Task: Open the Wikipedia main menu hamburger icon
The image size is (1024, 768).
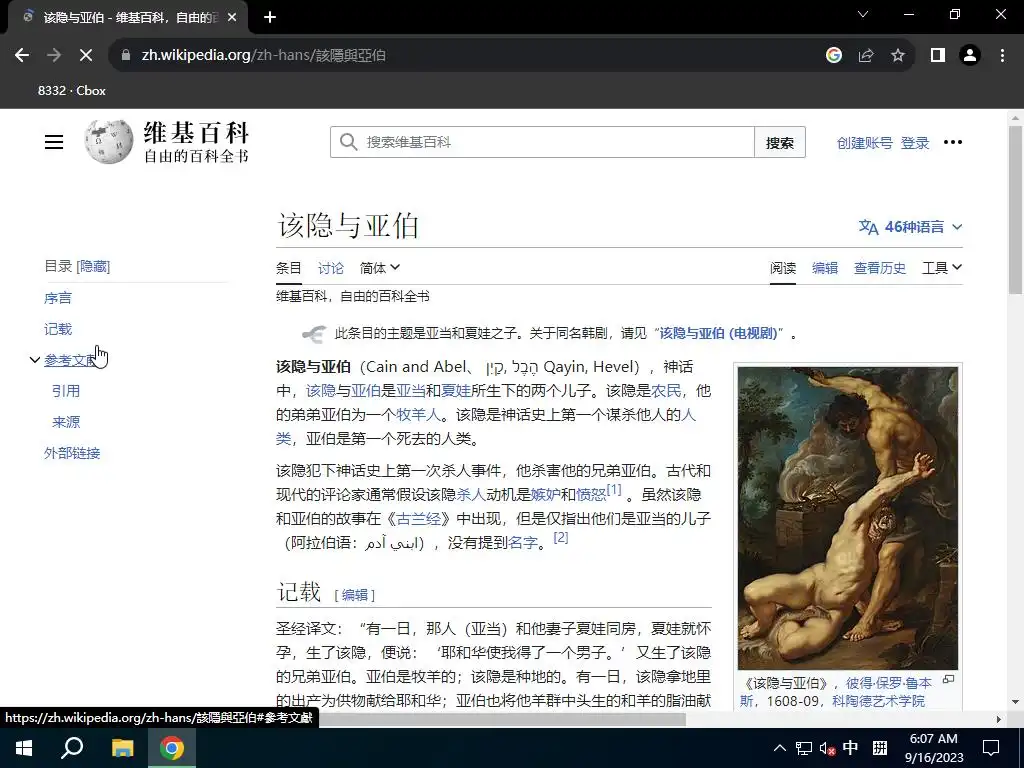Action: pyautogui.click(x=54, y=142)
